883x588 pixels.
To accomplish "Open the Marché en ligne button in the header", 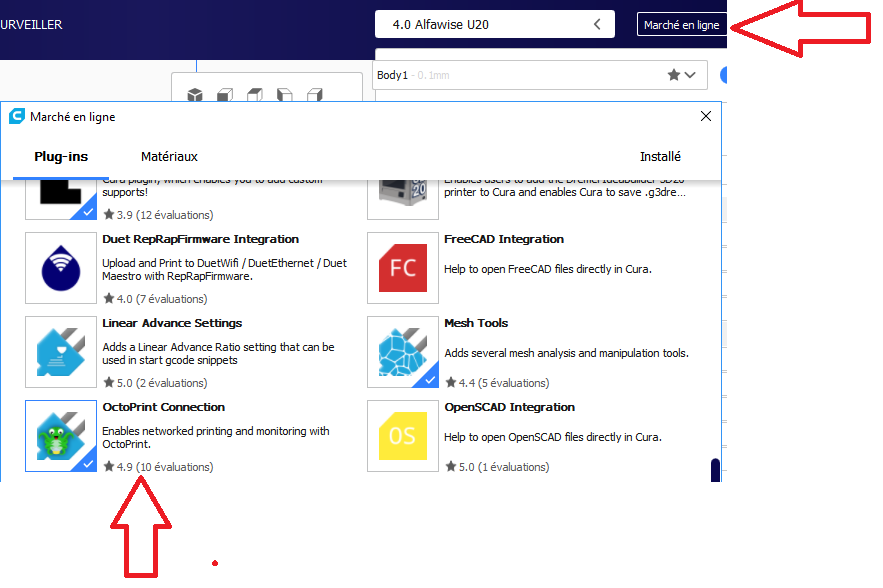I will coord(681,25).
